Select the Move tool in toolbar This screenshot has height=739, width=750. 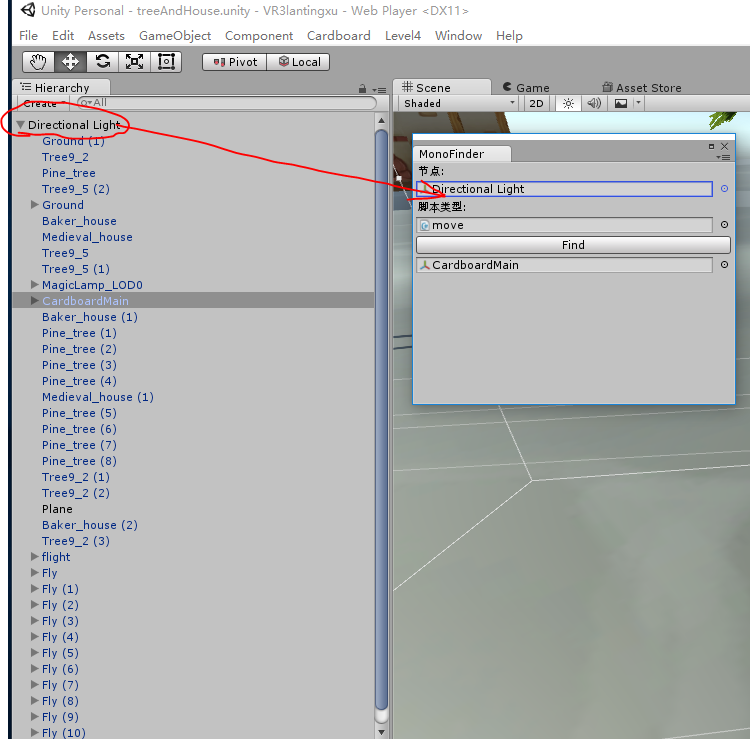70,62
